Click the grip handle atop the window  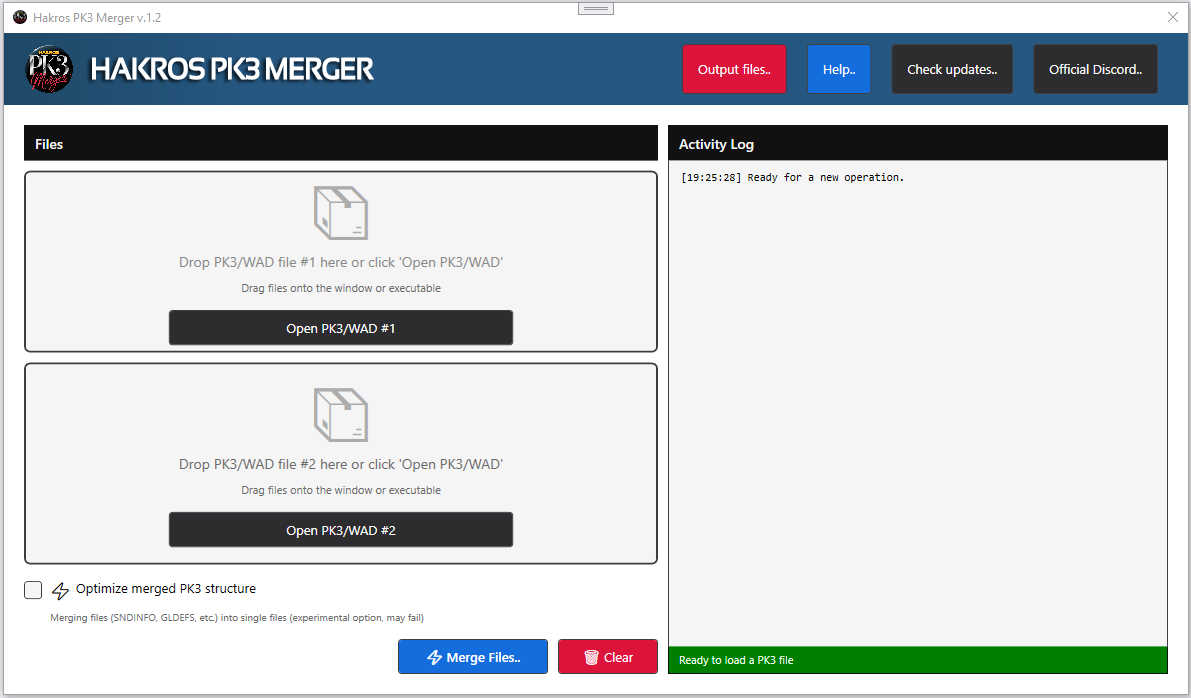click(x=596, y=8)
